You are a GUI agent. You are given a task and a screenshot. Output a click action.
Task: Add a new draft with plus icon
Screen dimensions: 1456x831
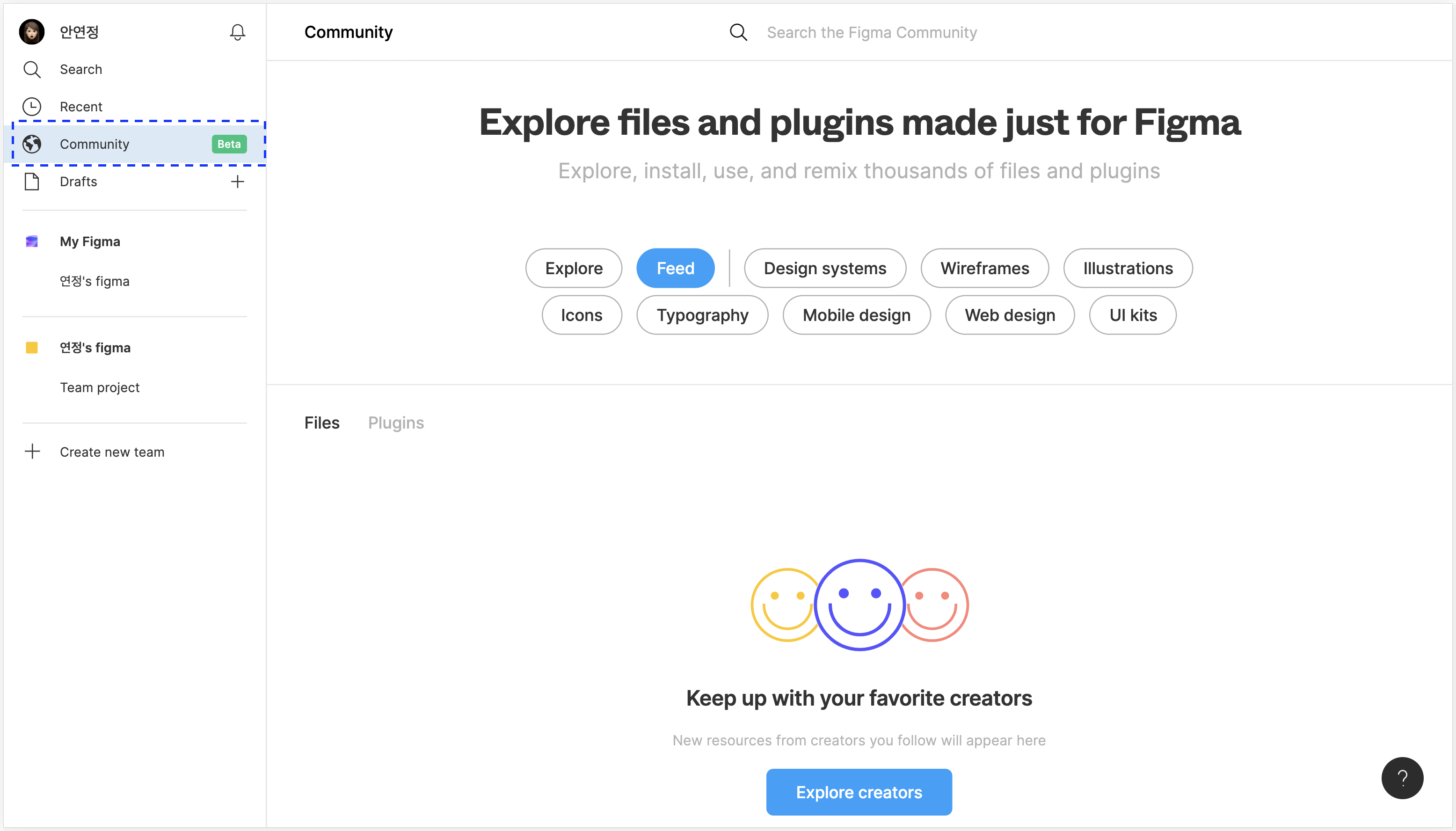(237, 182)
